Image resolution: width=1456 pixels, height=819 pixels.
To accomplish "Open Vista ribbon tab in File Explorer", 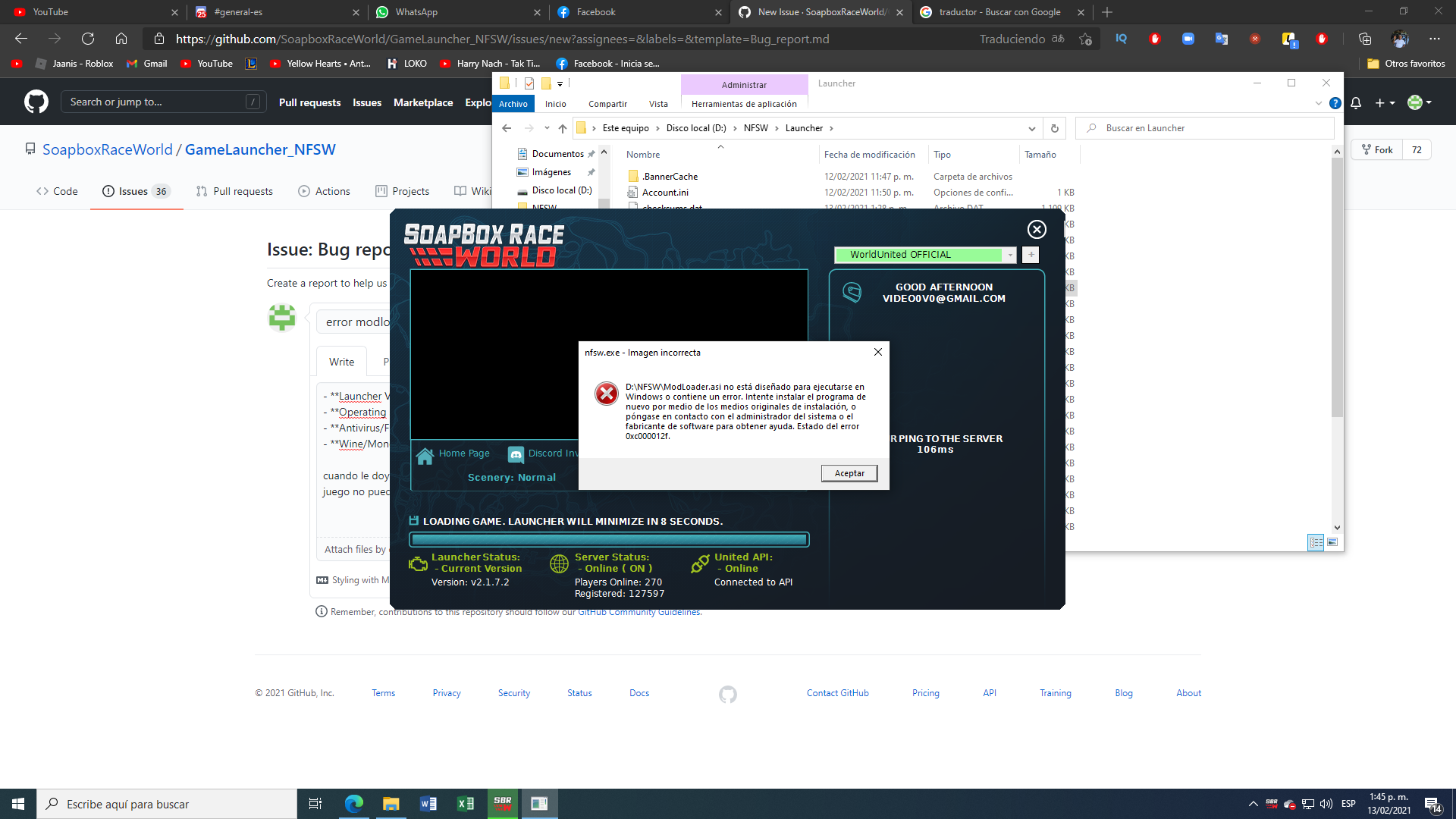I will coord(658,104).
